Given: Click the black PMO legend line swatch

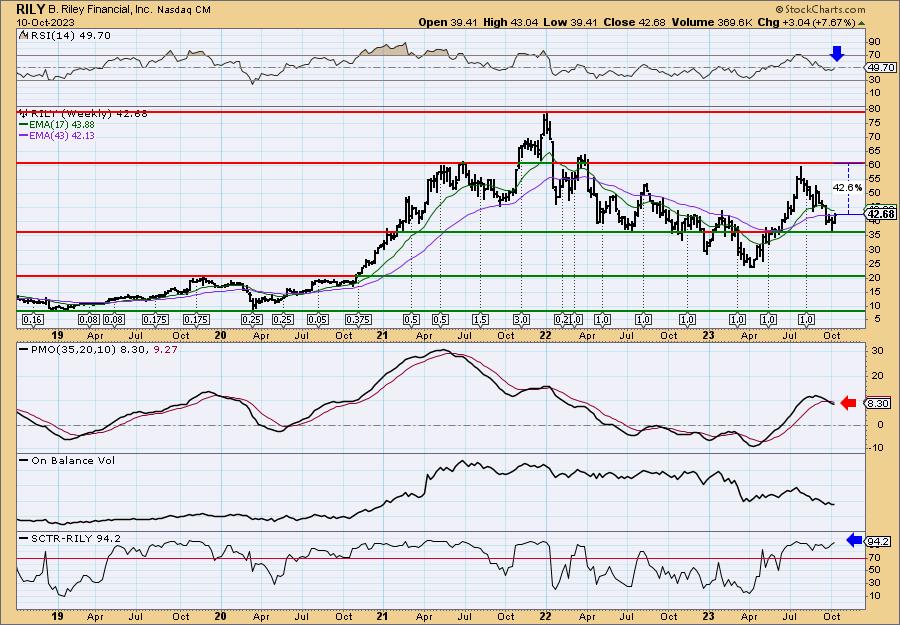Looking at the screenshot, I should coord(23,348).
